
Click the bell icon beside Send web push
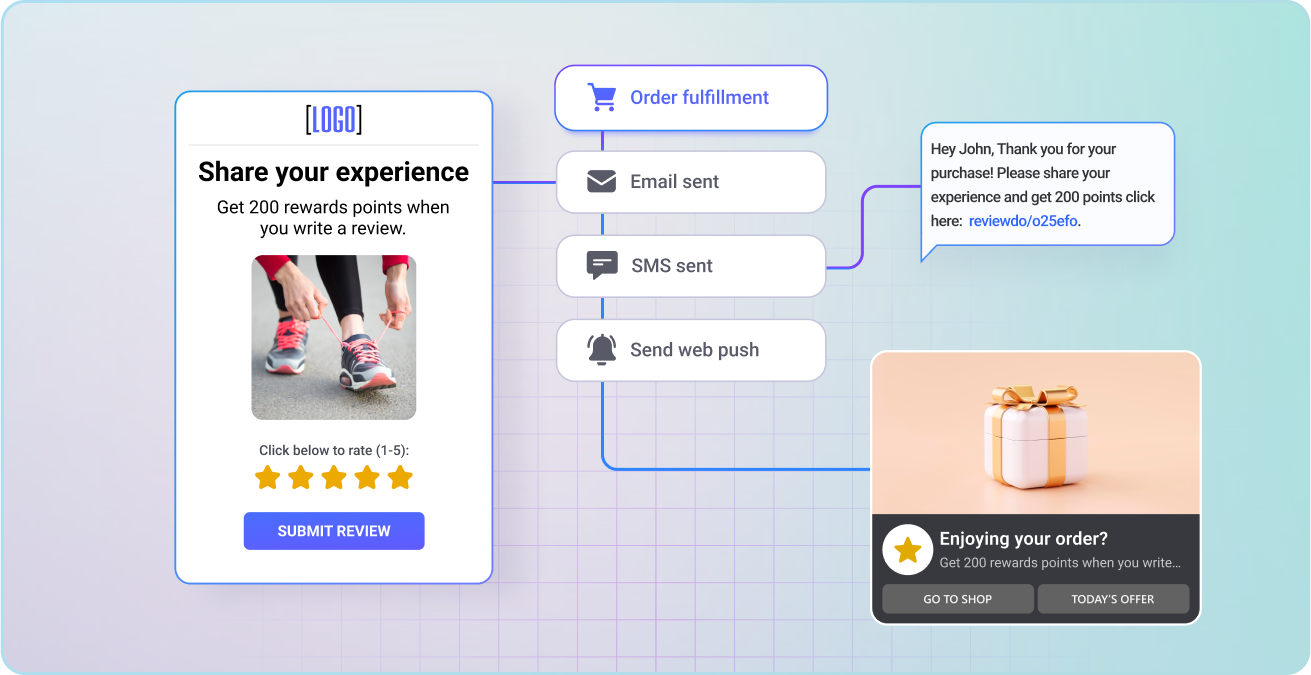pyautogui.click(x=601, y=349)
